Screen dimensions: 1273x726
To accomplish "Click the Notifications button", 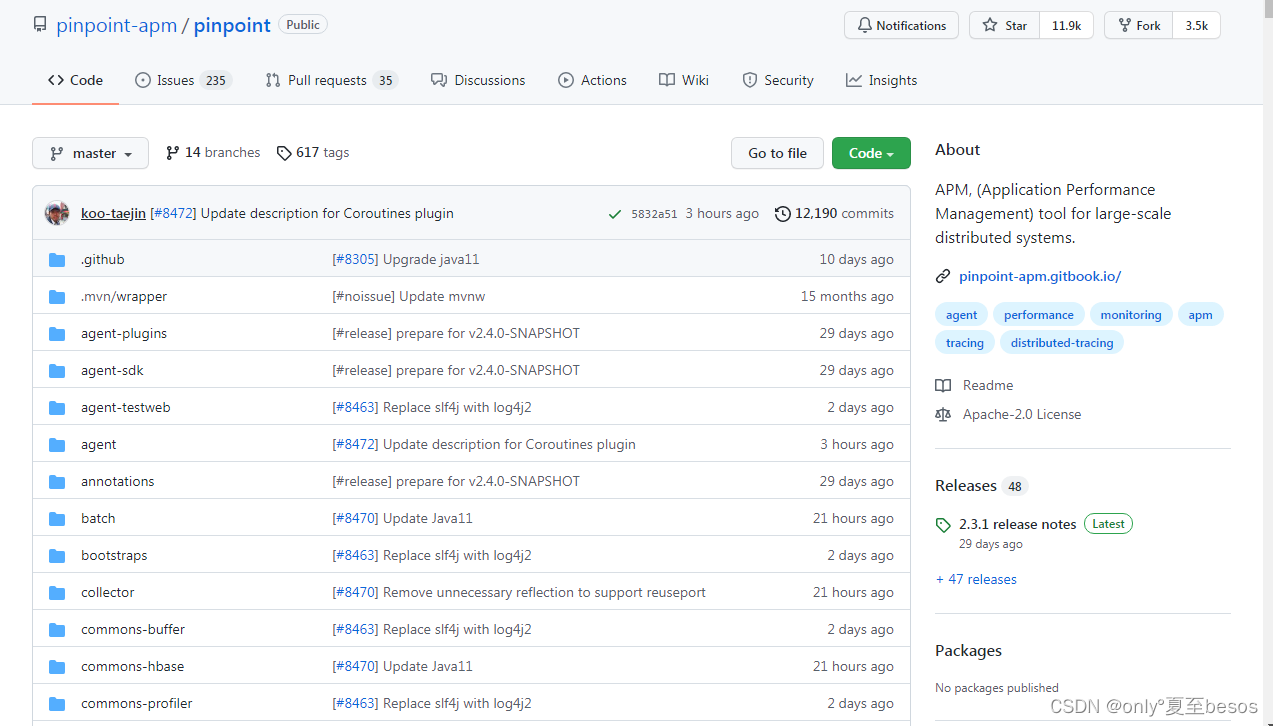I will pos(901,26).
